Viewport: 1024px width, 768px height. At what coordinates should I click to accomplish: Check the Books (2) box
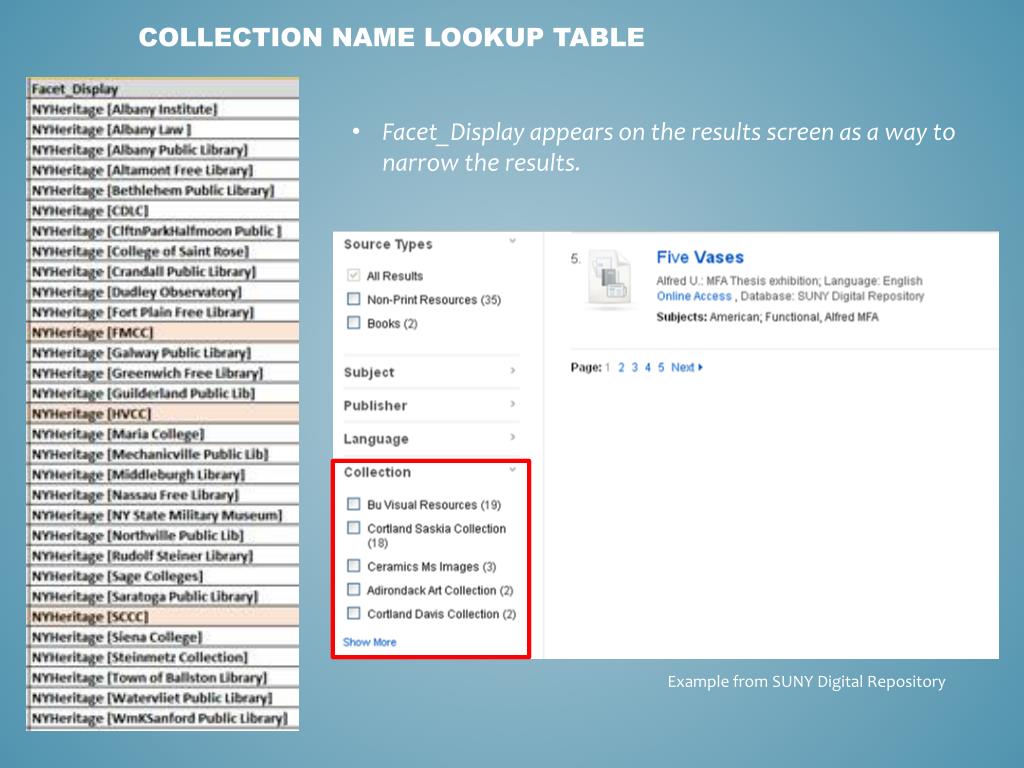[353, 323]
